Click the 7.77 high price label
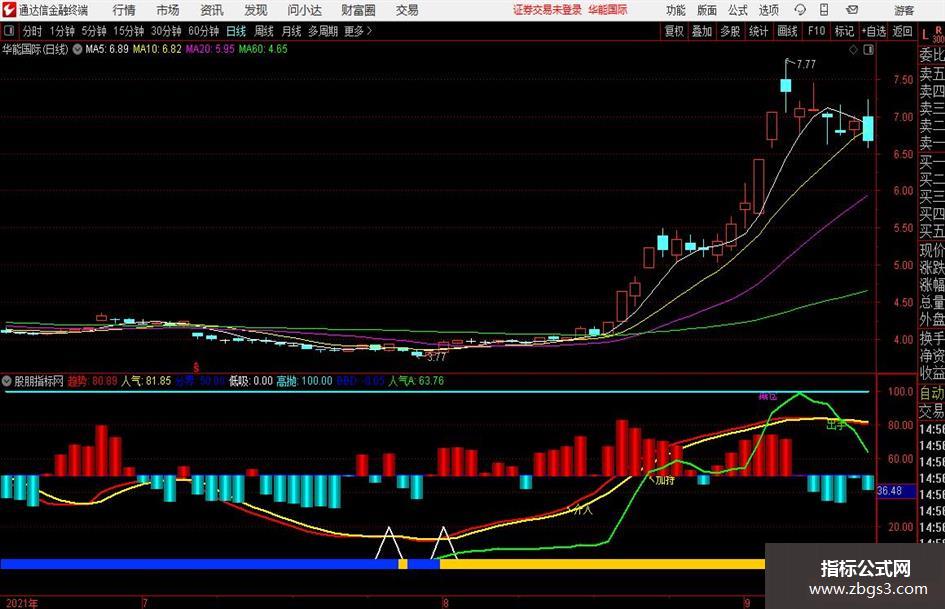 [x=806, y=64]
